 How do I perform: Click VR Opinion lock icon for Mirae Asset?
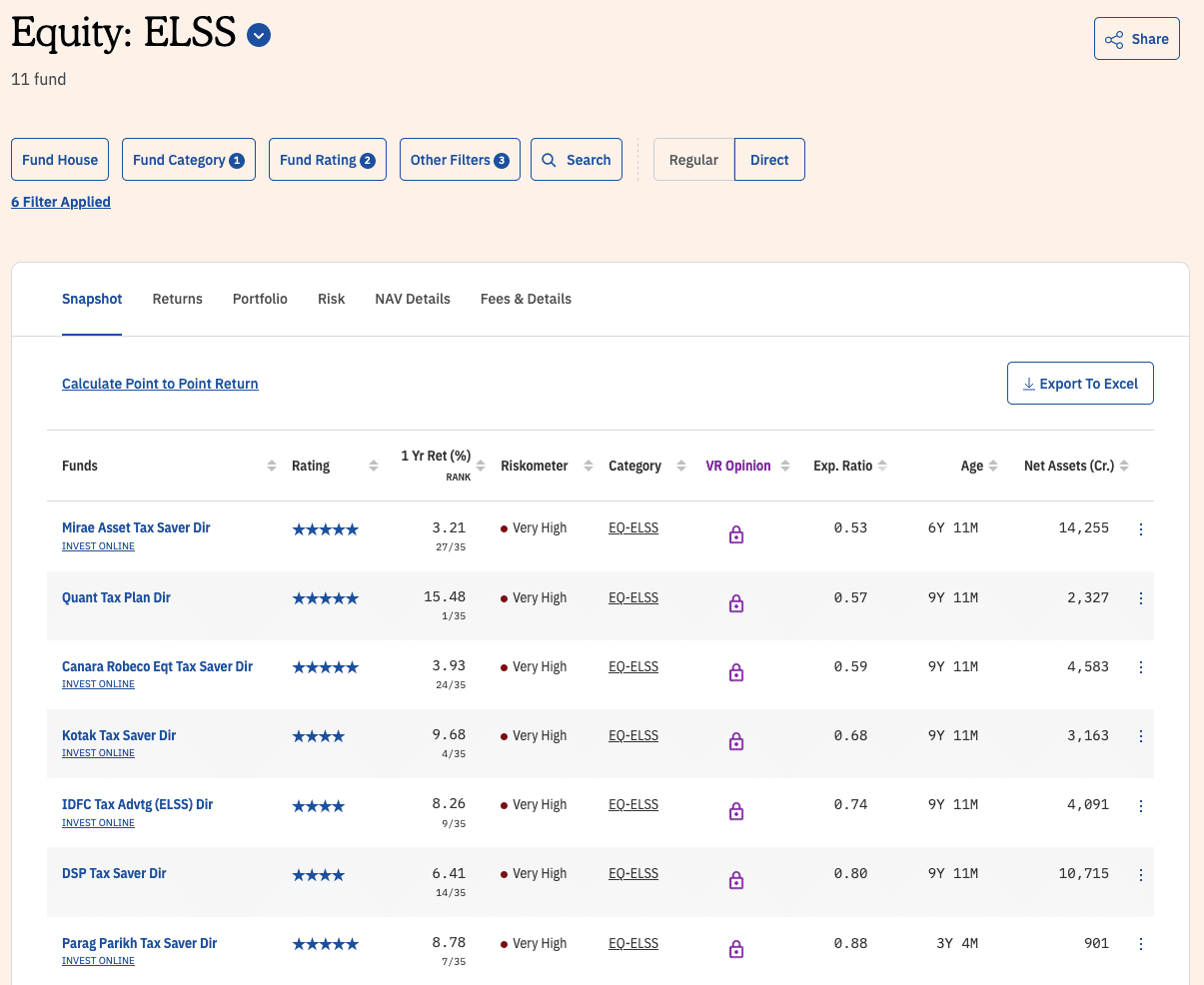[x=736, y=534]
